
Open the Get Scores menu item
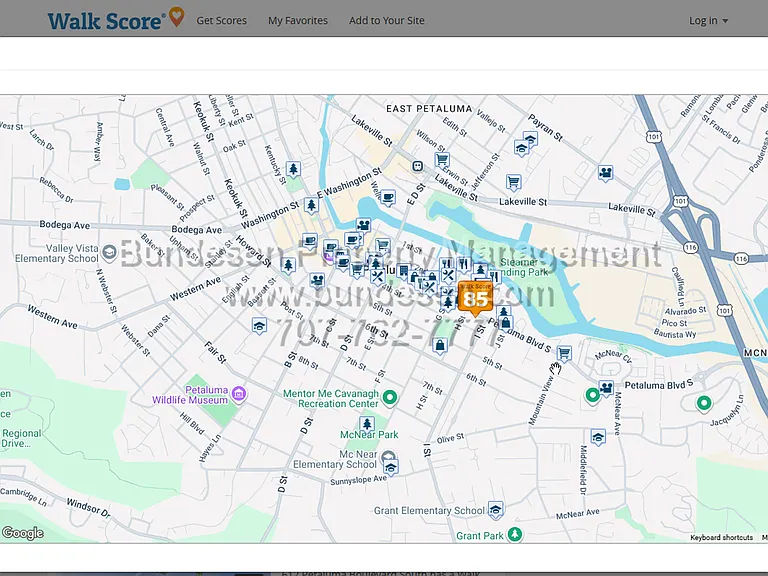(x=221, y=21)
